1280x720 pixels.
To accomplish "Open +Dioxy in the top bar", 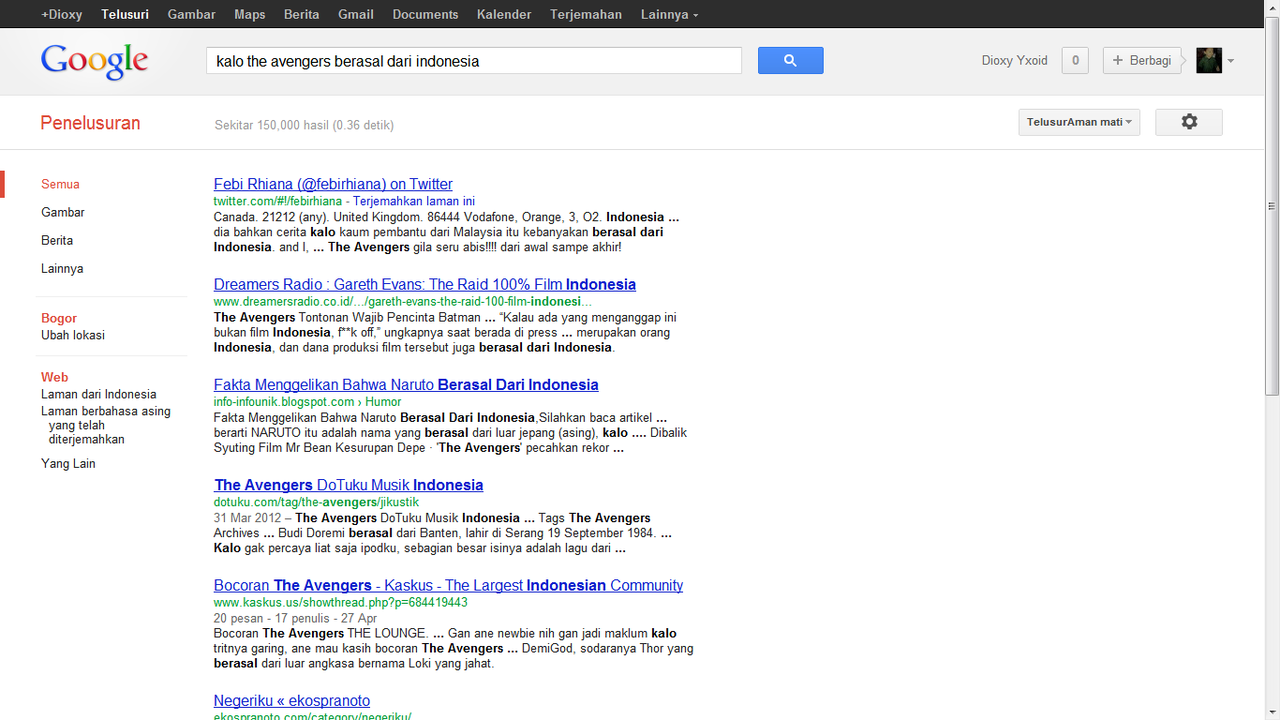I will point(62,14).
